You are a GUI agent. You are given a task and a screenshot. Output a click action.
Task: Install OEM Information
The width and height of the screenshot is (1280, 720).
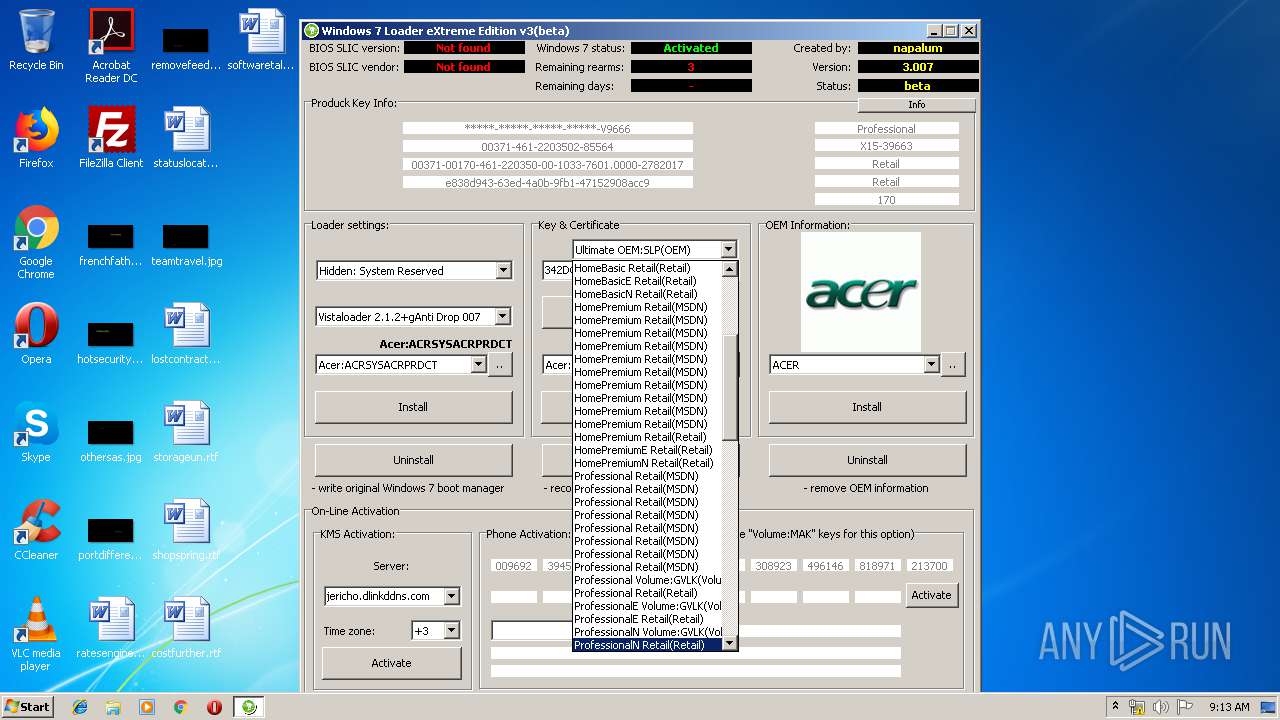pyautogui.click(x=867, y=407)
